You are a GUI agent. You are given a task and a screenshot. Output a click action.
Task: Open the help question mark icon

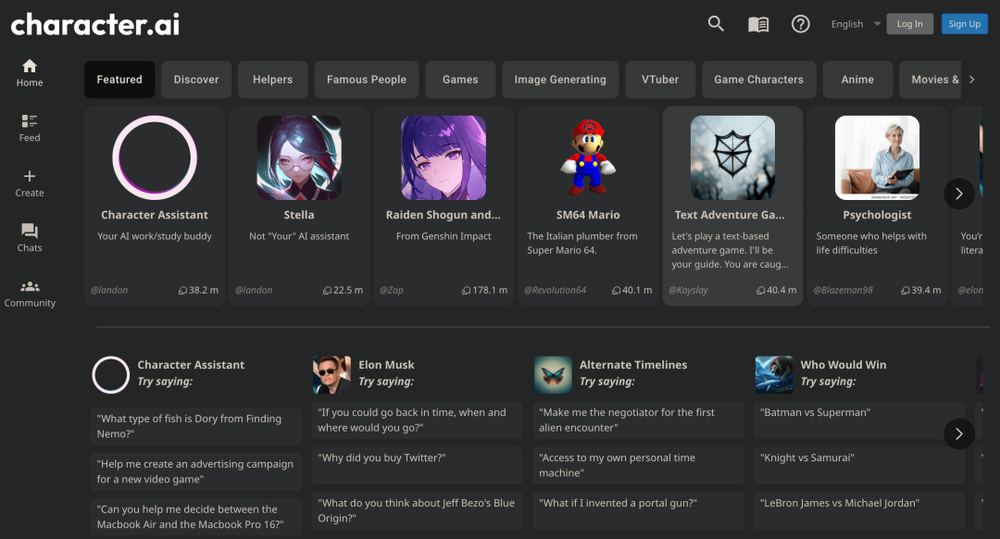pos(800,24)
